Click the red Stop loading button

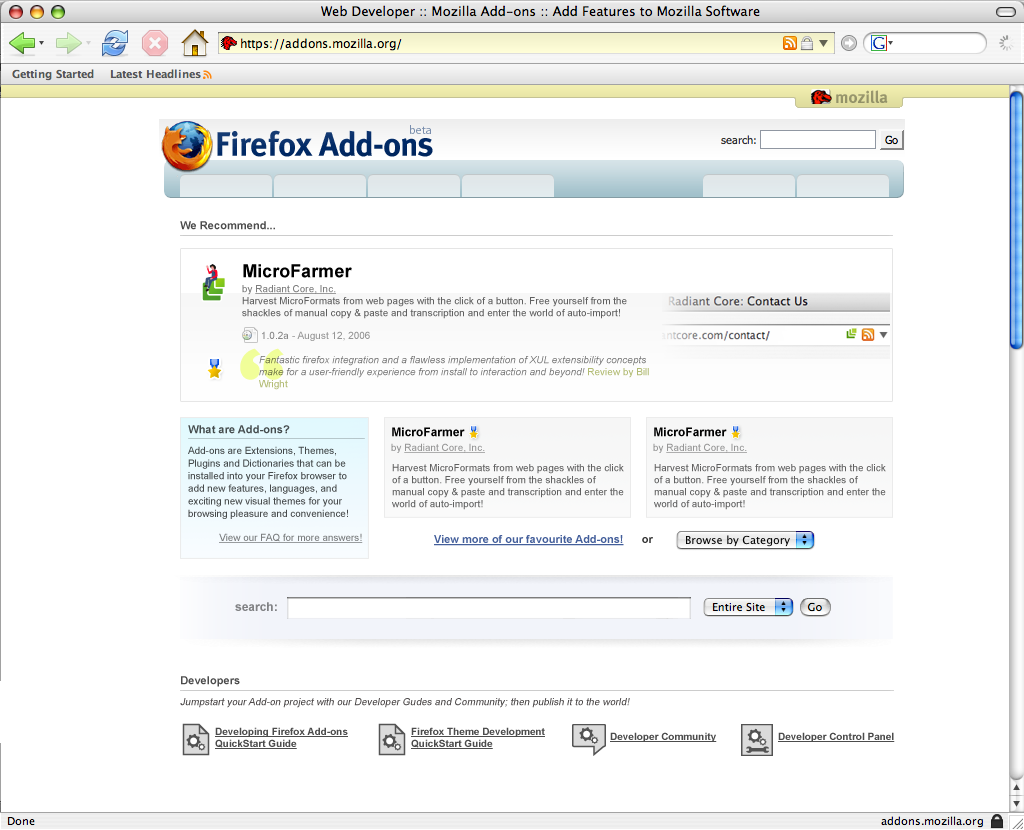155,44
